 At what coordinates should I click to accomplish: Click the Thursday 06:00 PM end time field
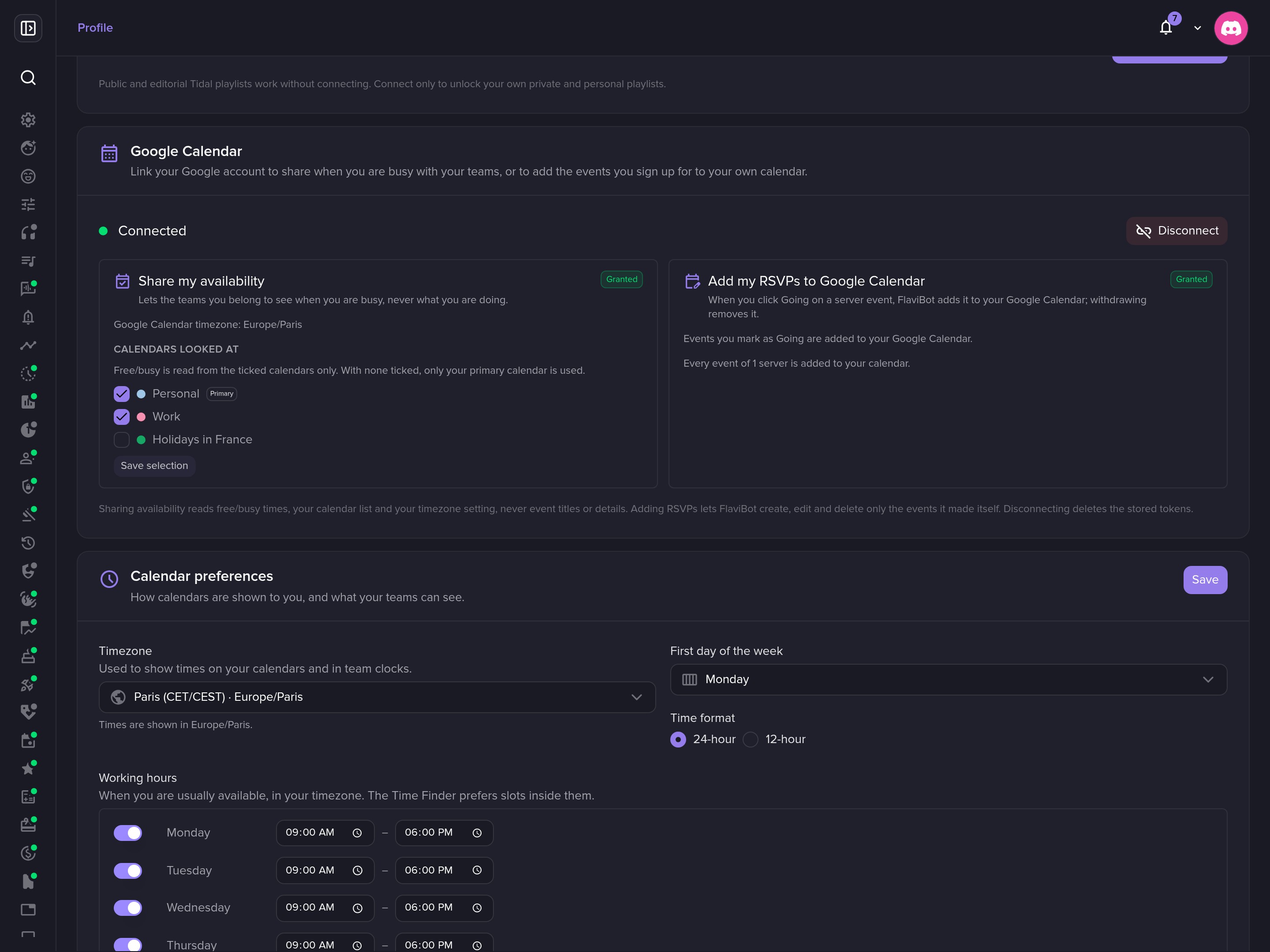pyautogui.click(x=444, y=943)
